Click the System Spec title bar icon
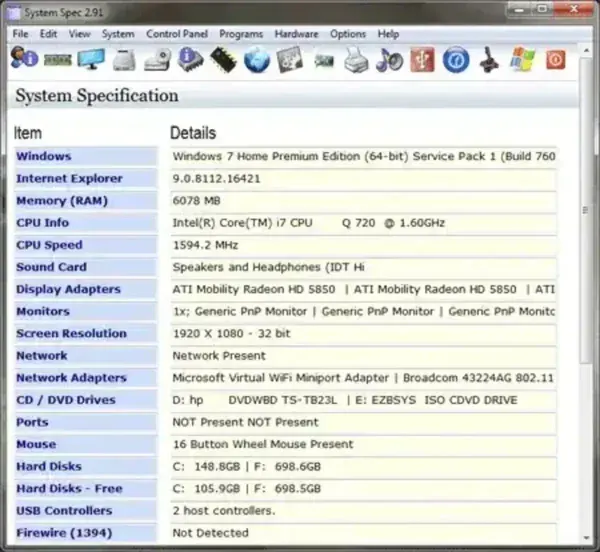The height and width of the screenshot is (552, 600). pyautogui.click(x=14, y=13)
